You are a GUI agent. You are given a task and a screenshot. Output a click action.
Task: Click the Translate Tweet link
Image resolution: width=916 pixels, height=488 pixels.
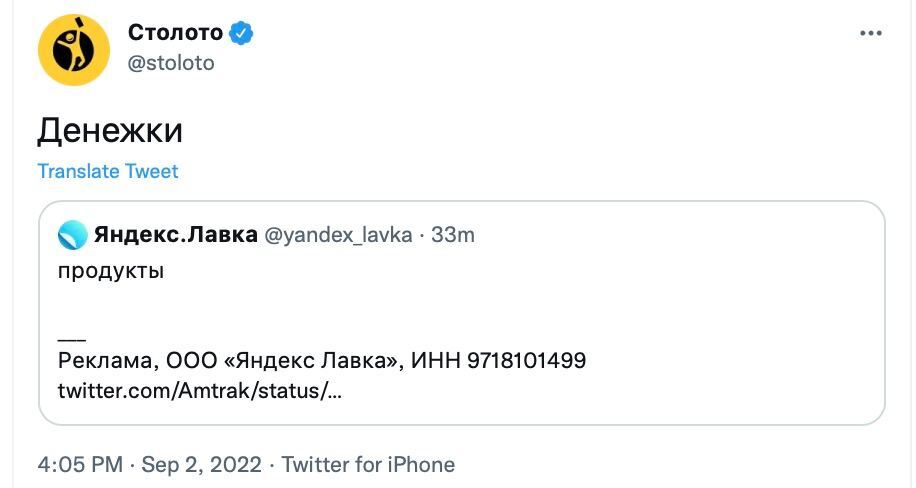point(108,171)
